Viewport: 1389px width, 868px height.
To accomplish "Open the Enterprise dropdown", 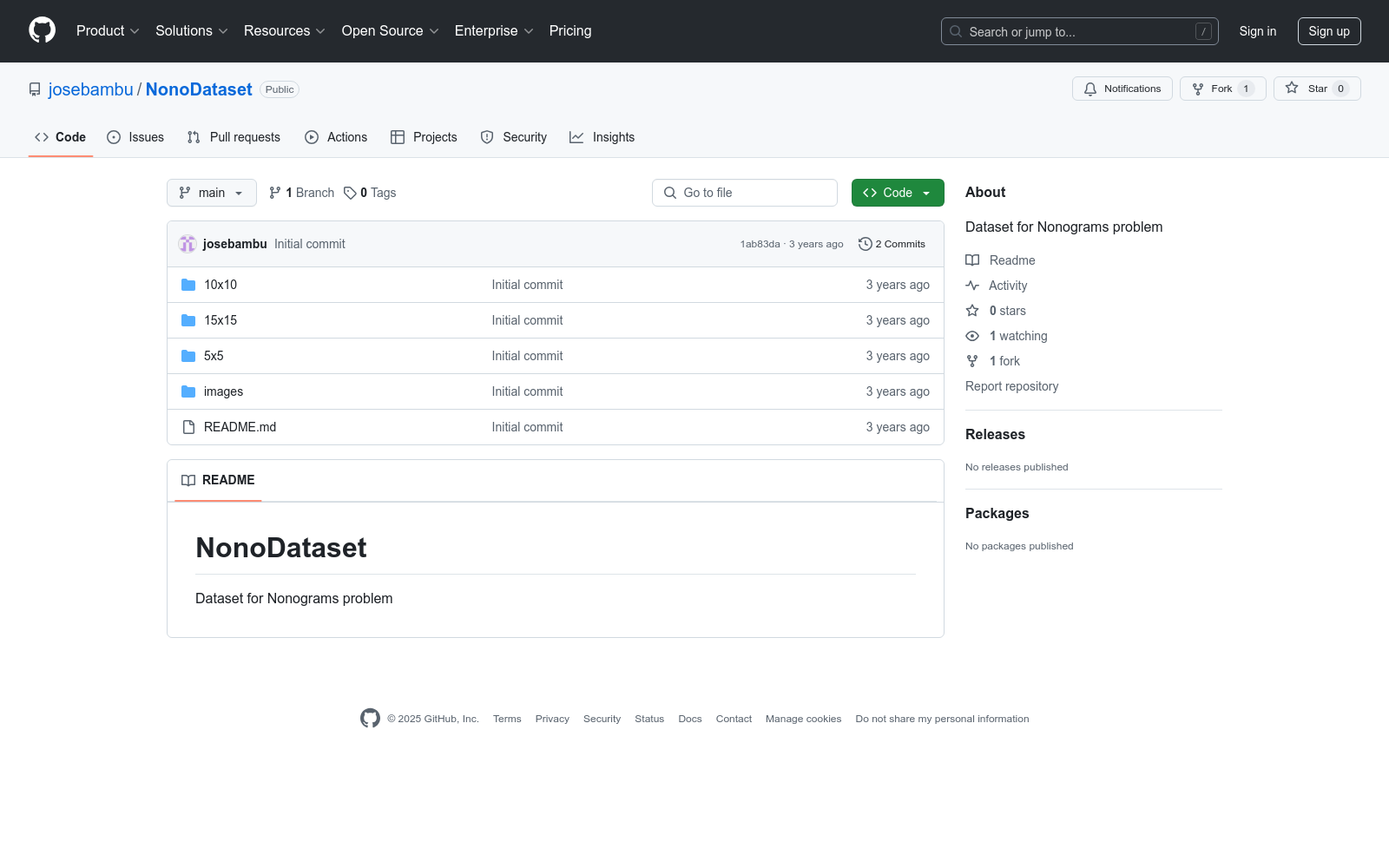I will click(494, 31).
